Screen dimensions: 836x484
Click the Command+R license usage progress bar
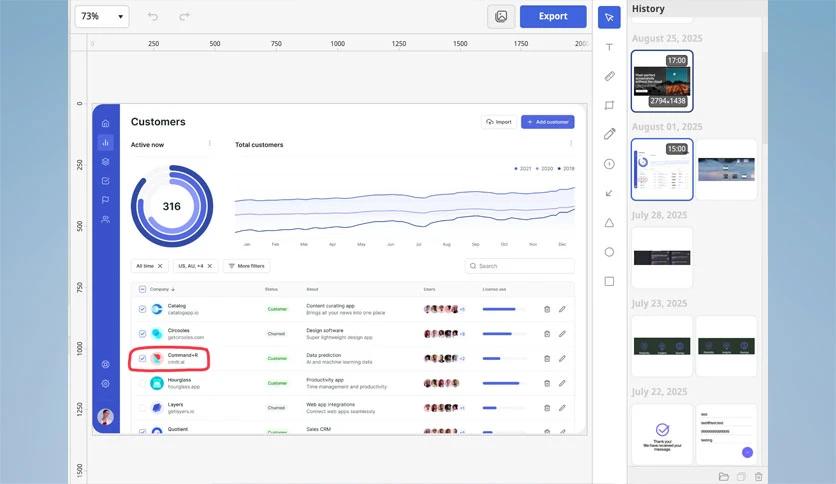503,358
